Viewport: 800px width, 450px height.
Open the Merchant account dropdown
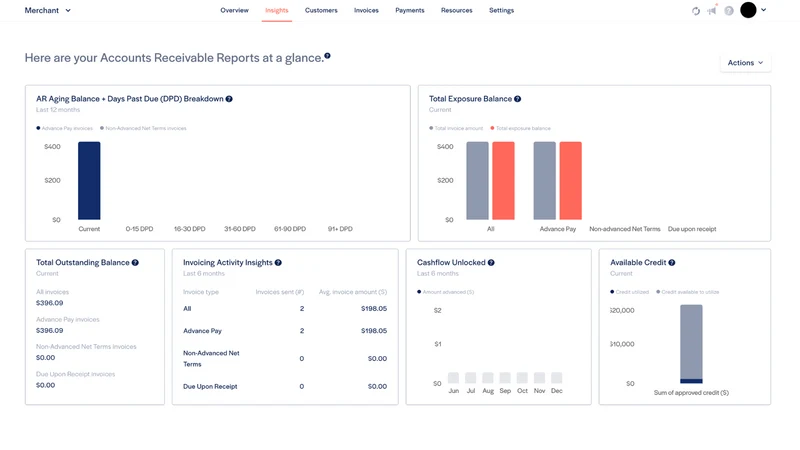[x=47, y=10]
